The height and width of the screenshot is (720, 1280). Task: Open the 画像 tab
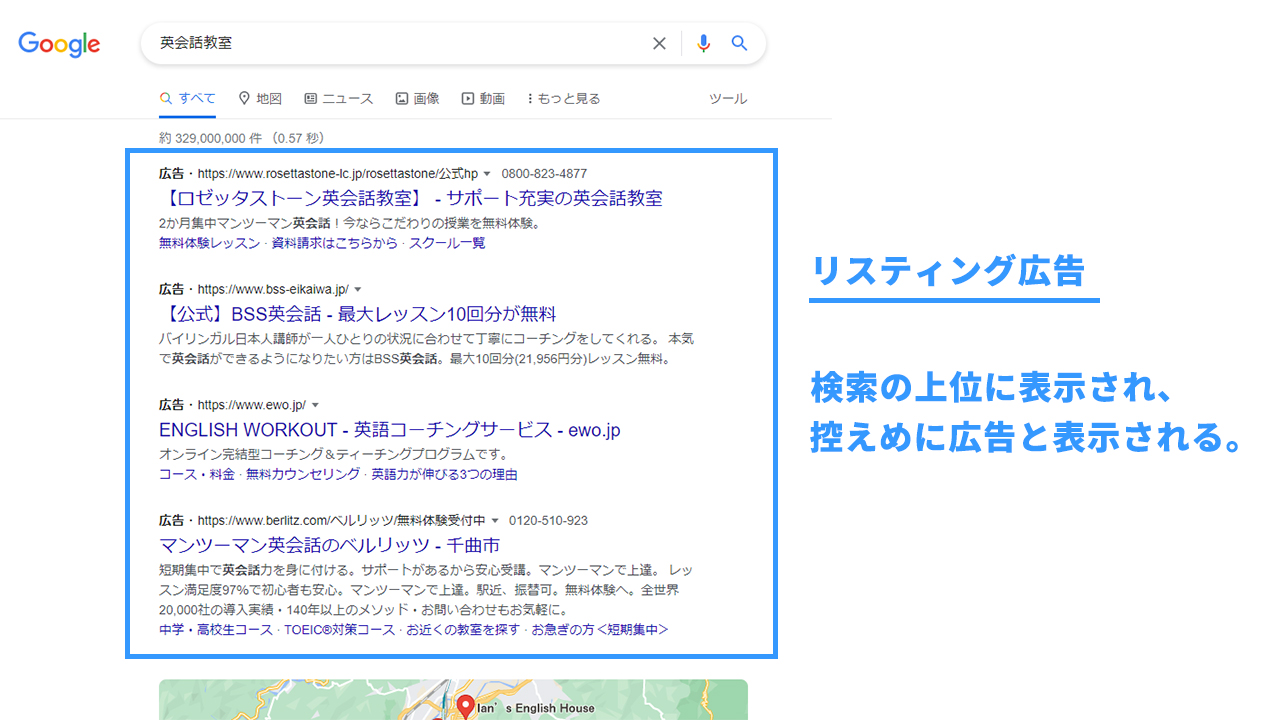click(x=417, y=98)
